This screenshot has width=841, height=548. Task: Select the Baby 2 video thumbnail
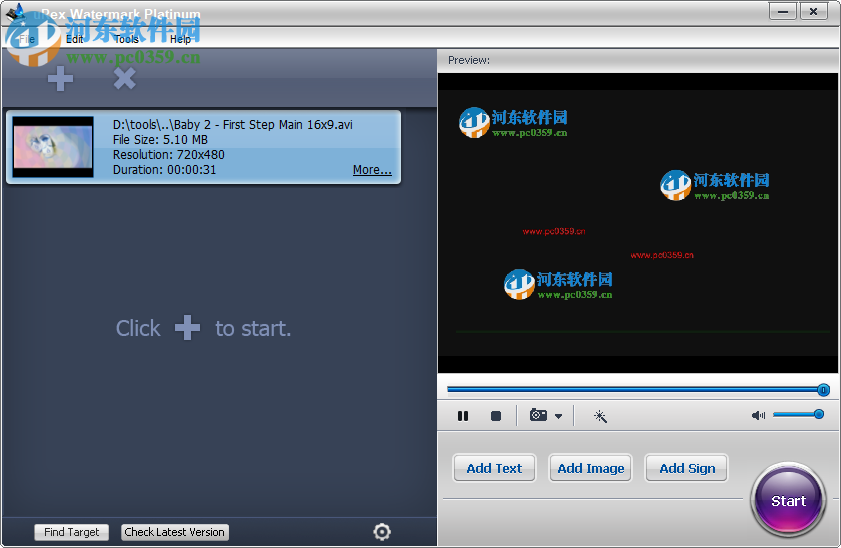[53, 147]
